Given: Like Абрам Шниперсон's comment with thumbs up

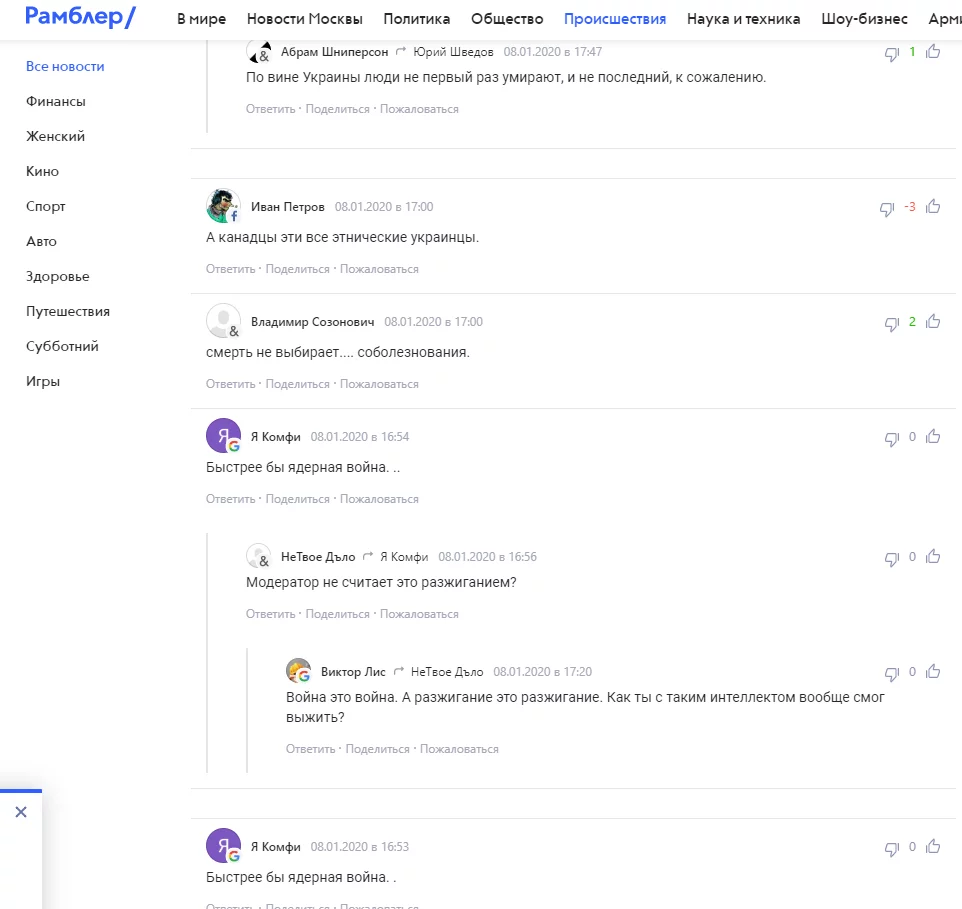Looking at the screenshot, I should 933,52.
